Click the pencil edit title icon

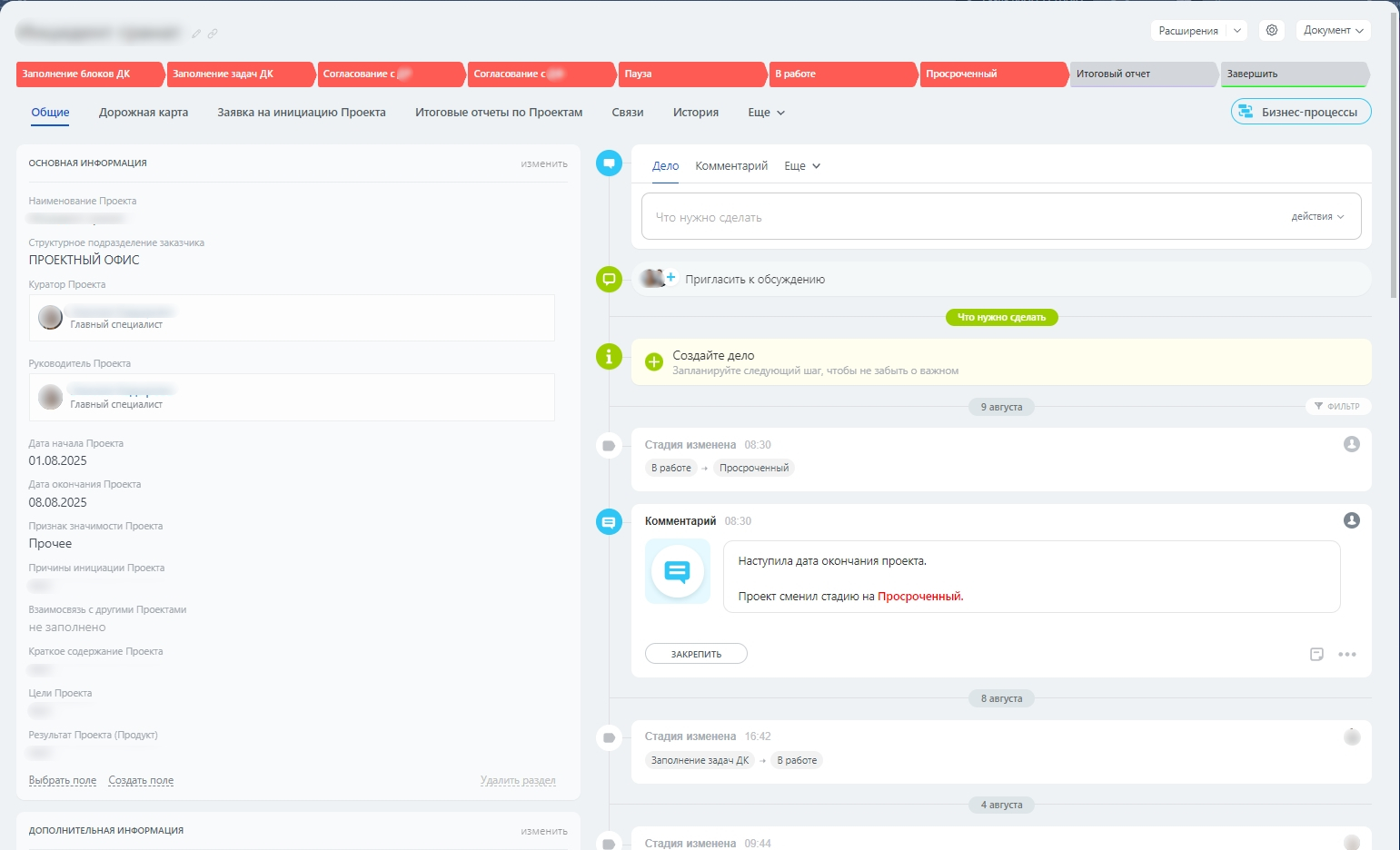point(196,34)
